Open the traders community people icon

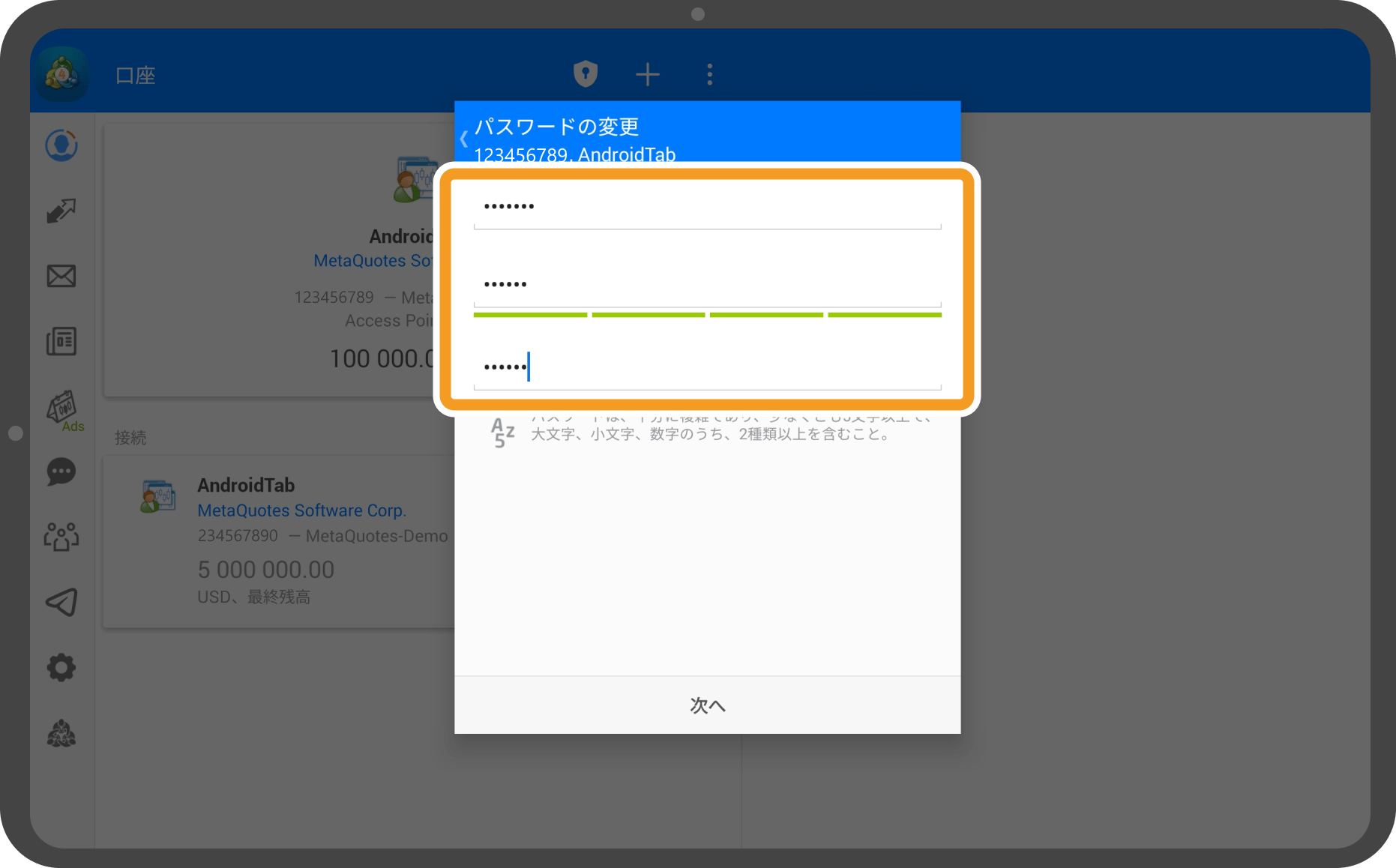[x=61, y=537]
